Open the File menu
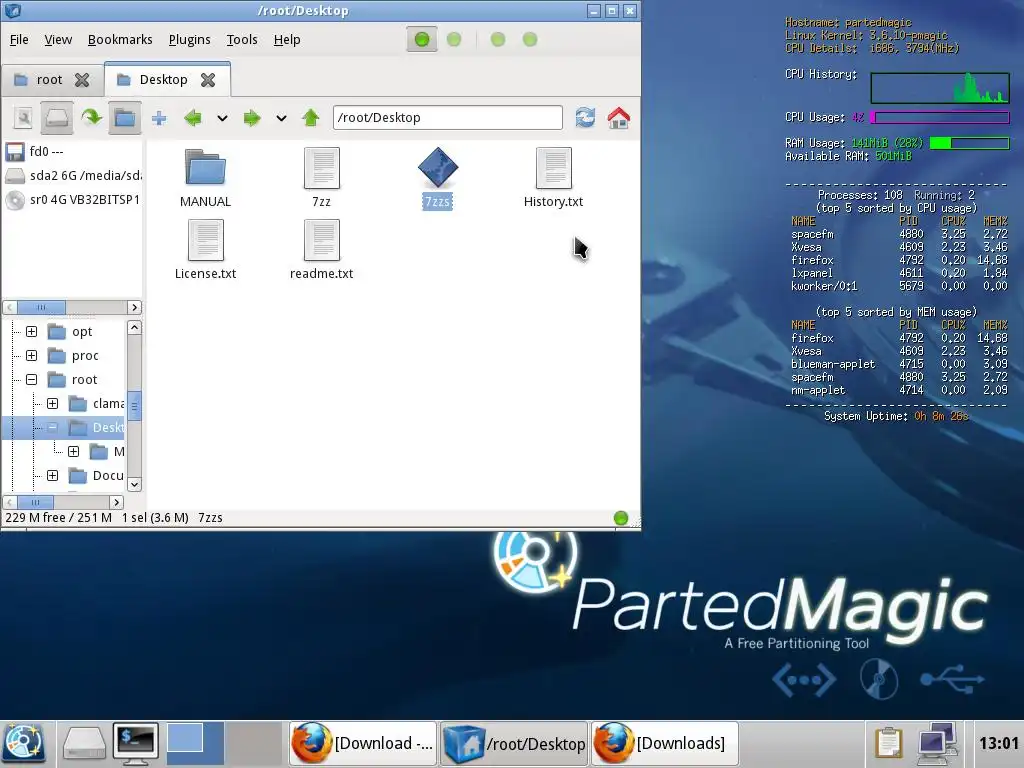Viewport: 1024px width, 768px height. pyautogui.click(x=19, y=40)
